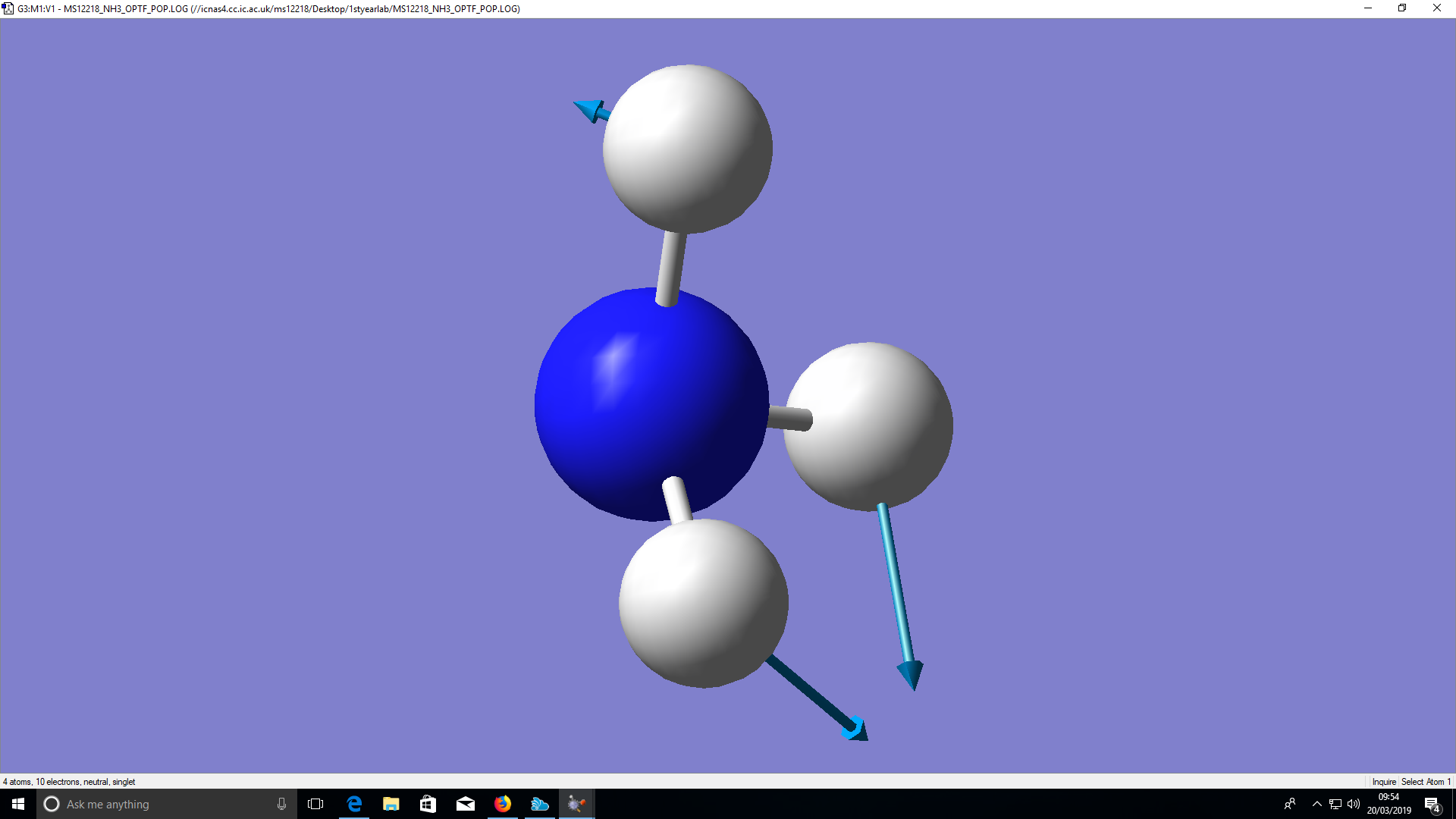Click the Cortana microphone icon
This screenshot has width=1456, height=819.
(281, 804)
